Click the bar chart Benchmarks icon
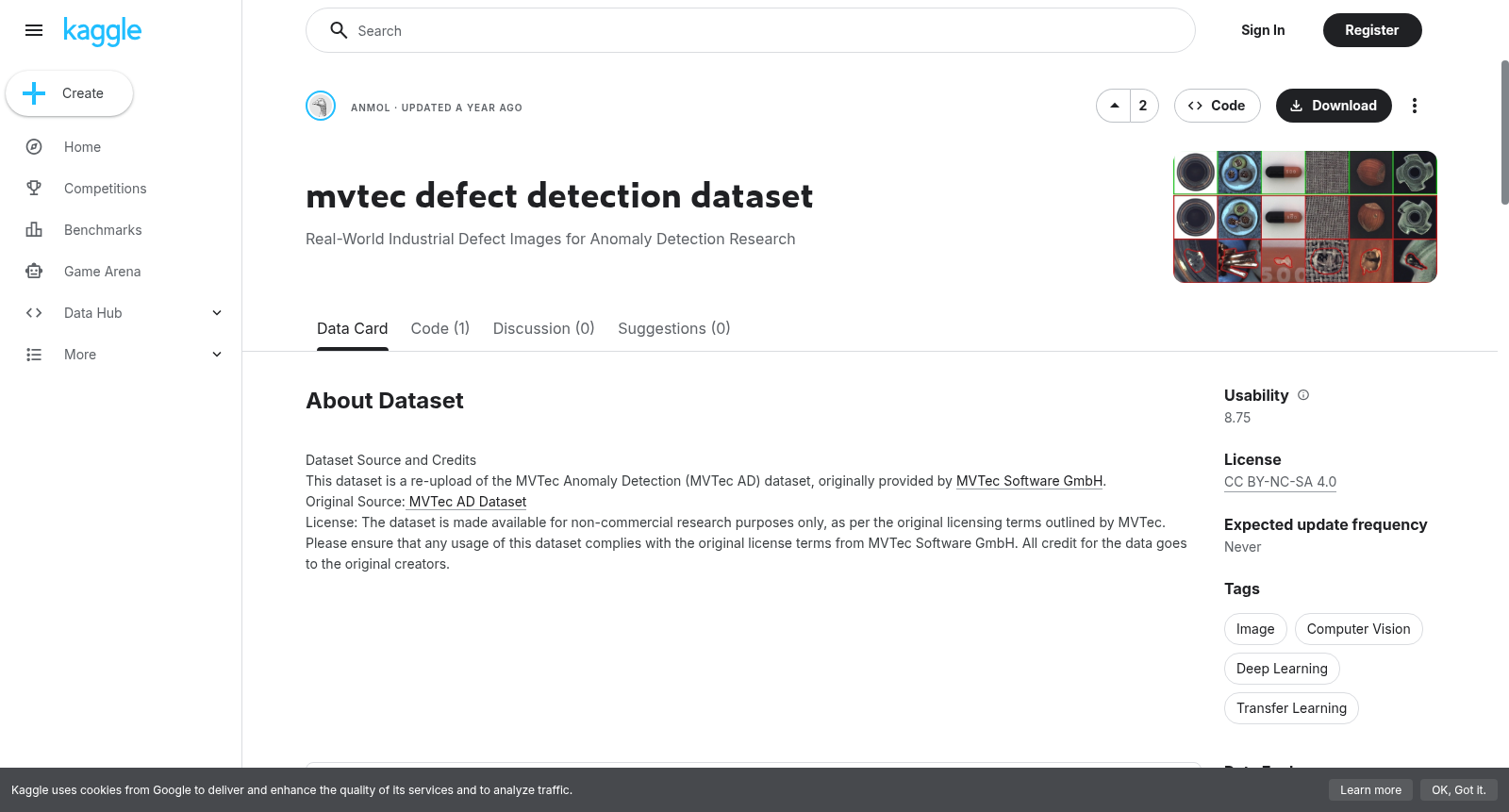Viewport: 1509px width, 812px height. (34, 230)
